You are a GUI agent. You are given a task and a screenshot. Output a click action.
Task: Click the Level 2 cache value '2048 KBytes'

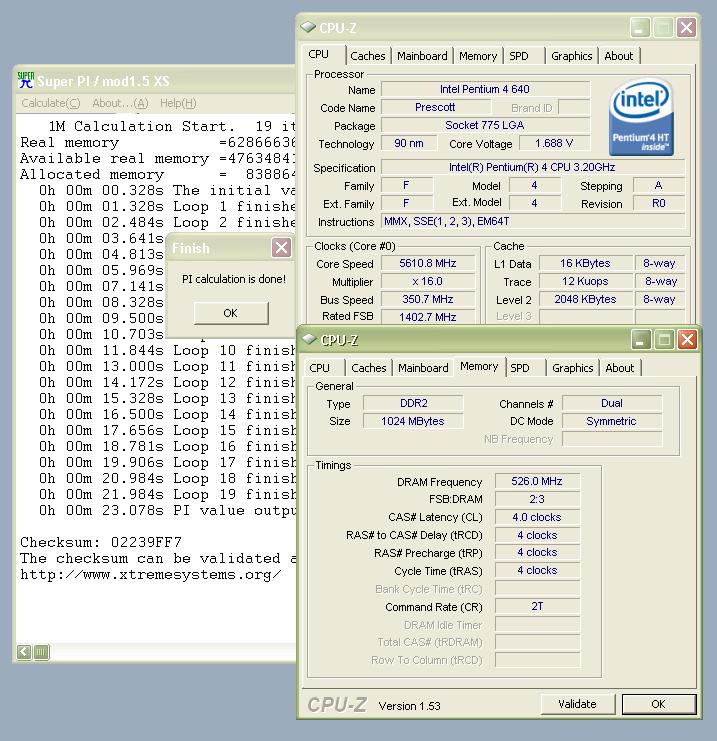tap(586, 299)
